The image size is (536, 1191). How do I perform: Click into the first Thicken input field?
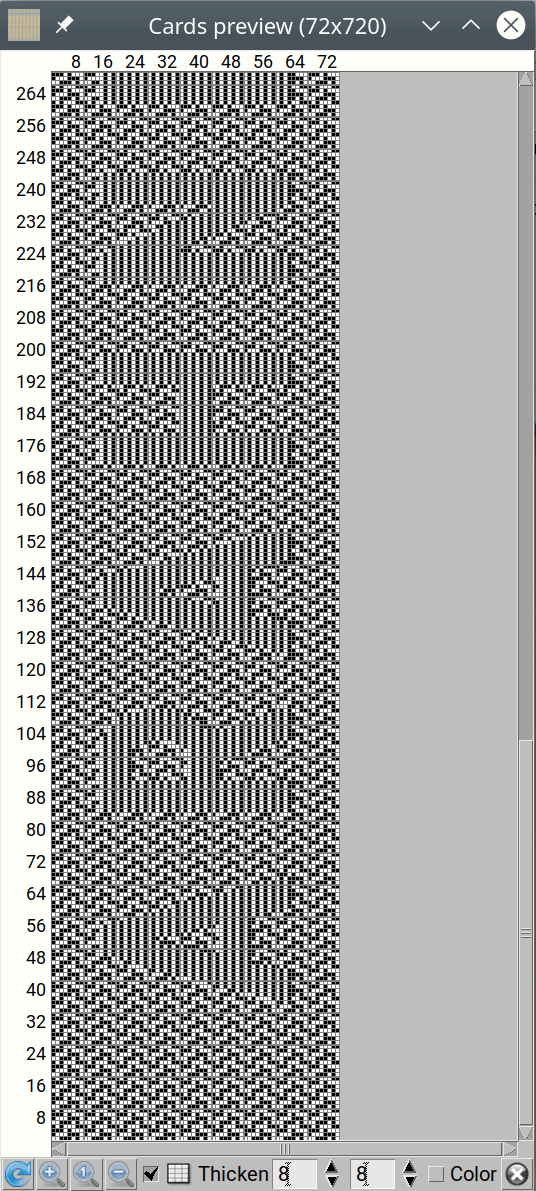(296, 1174)
